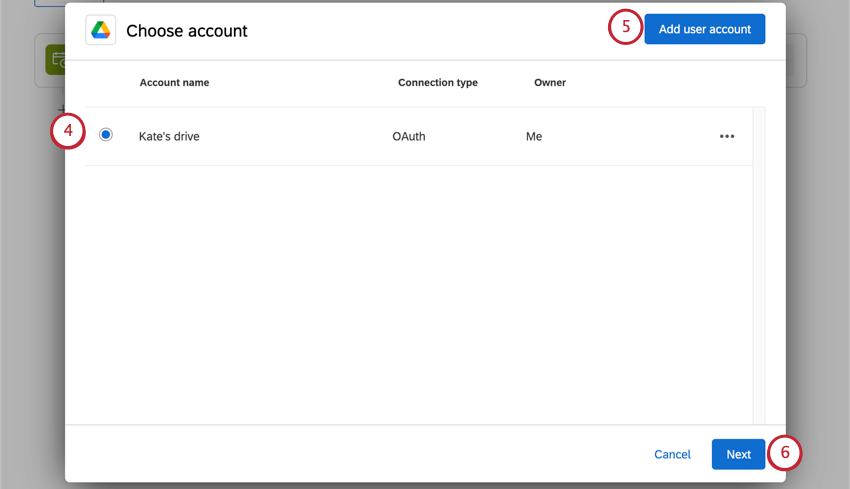Click the OAuth connection type cell
Screen dimensions: 850x489
409,136
